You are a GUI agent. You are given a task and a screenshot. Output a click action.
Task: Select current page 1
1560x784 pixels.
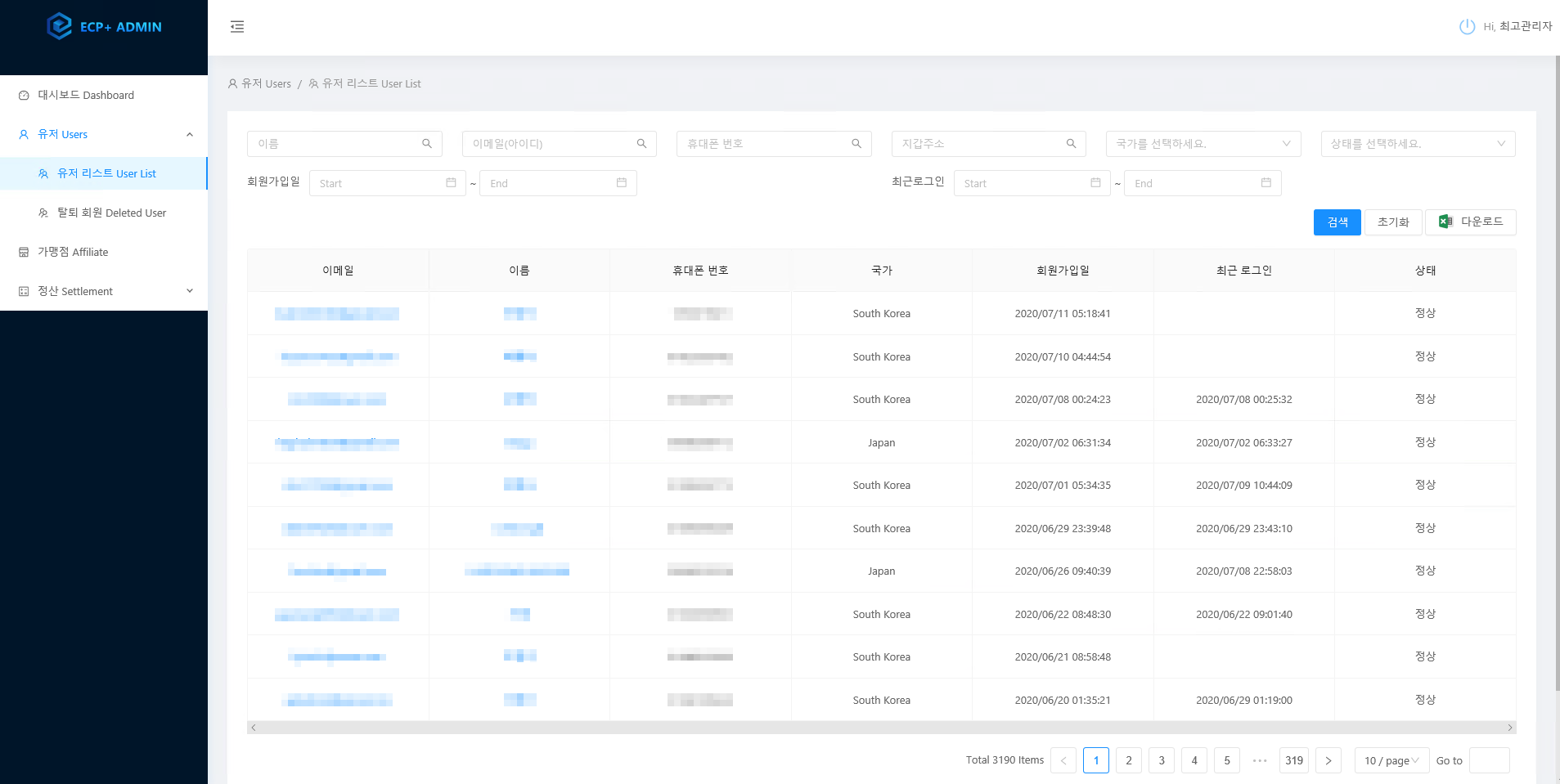coord(1096,760)
